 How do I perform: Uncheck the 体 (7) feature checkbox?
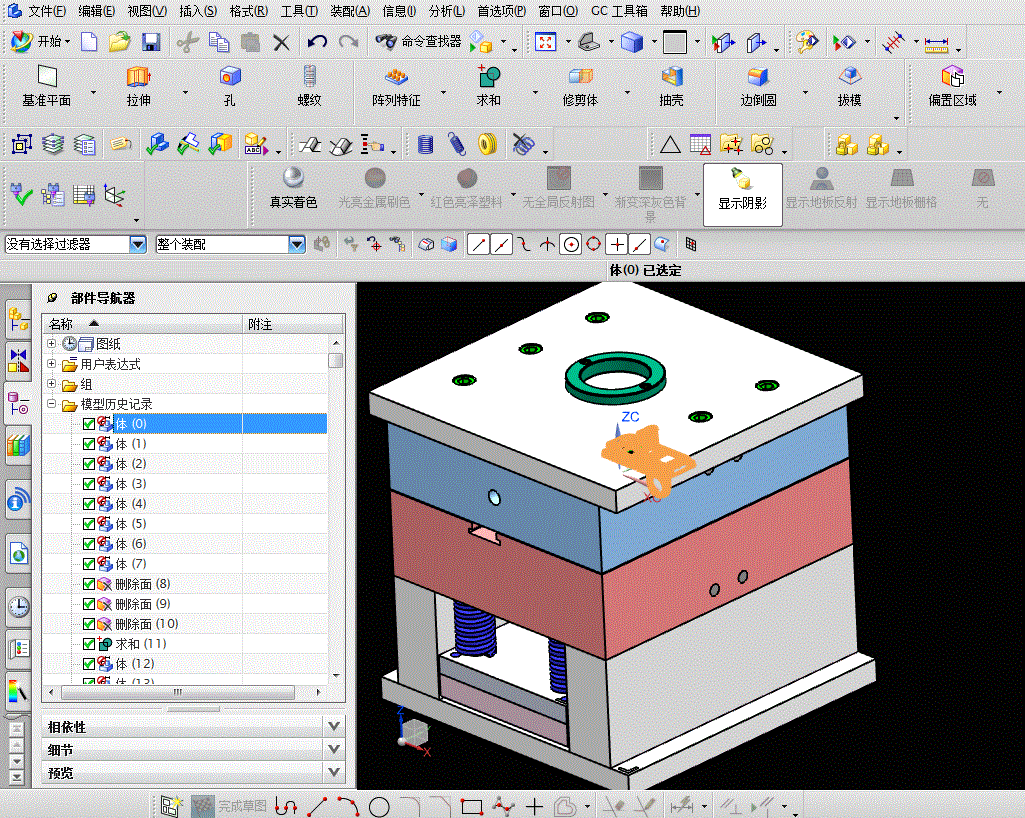tap(89, 564)
